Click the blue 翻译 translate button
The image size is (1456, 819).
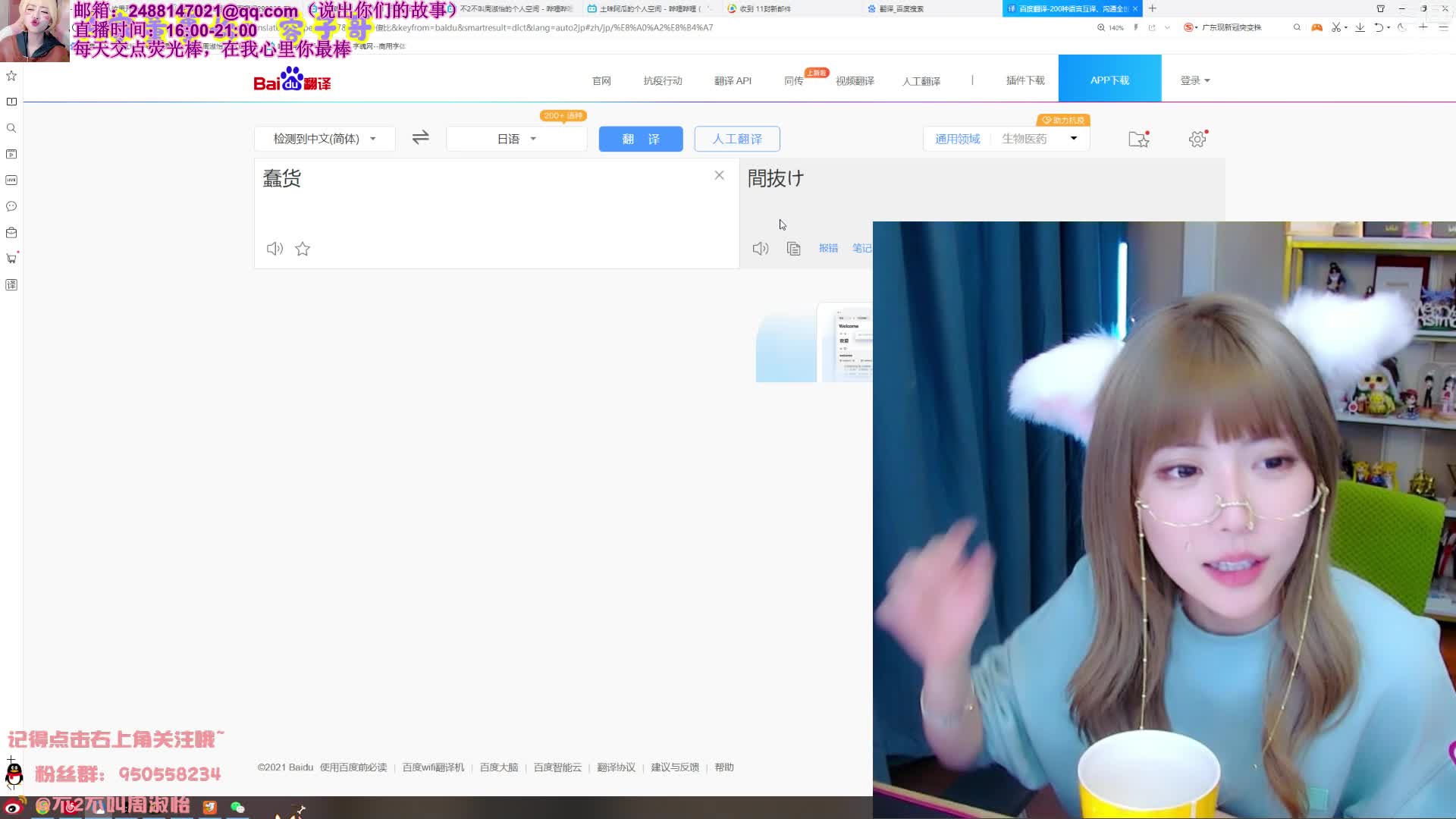tap(641, 139)
